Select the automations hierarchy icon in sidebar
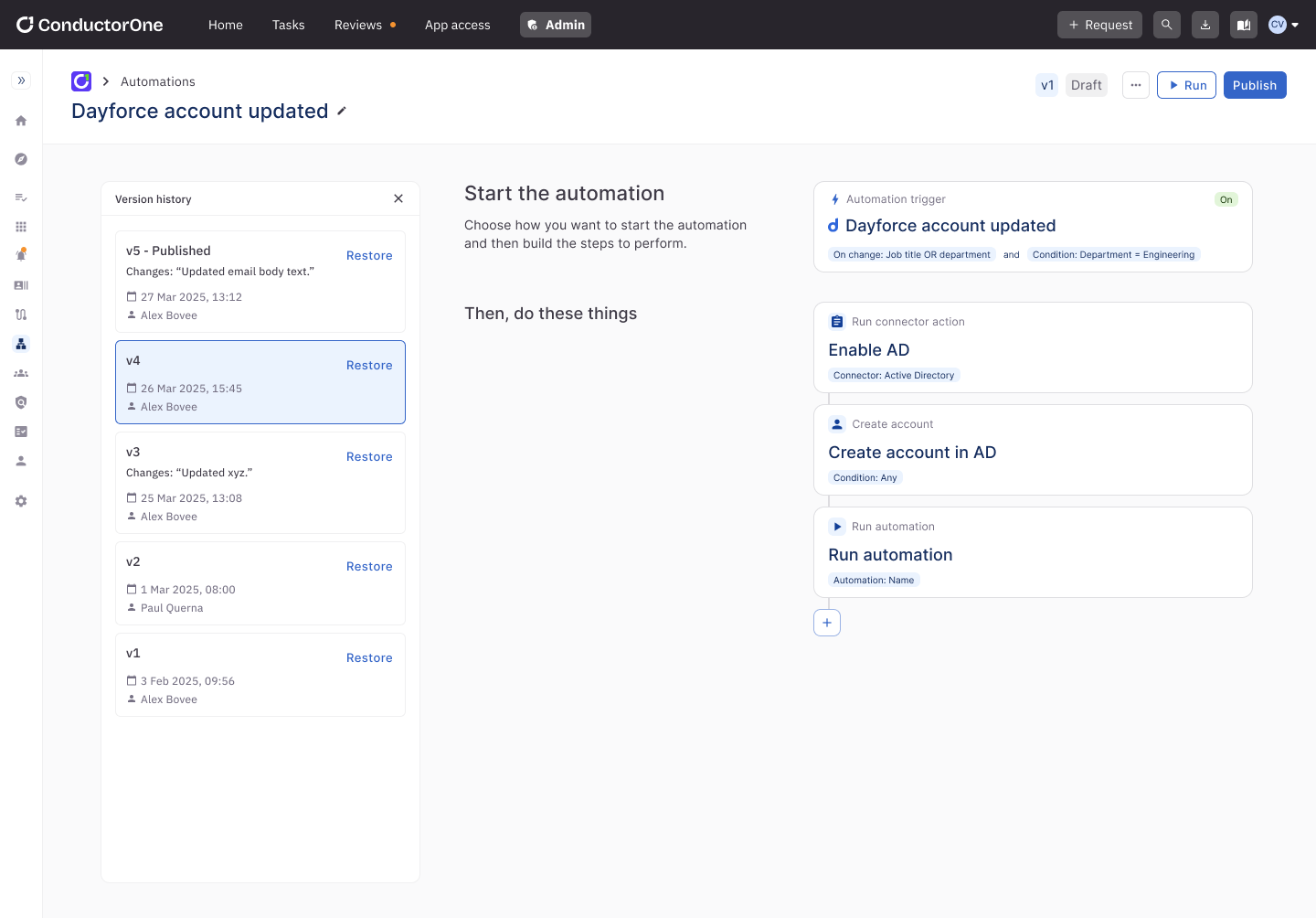This screenshot has height=918, width=1316. pos(21,344)
